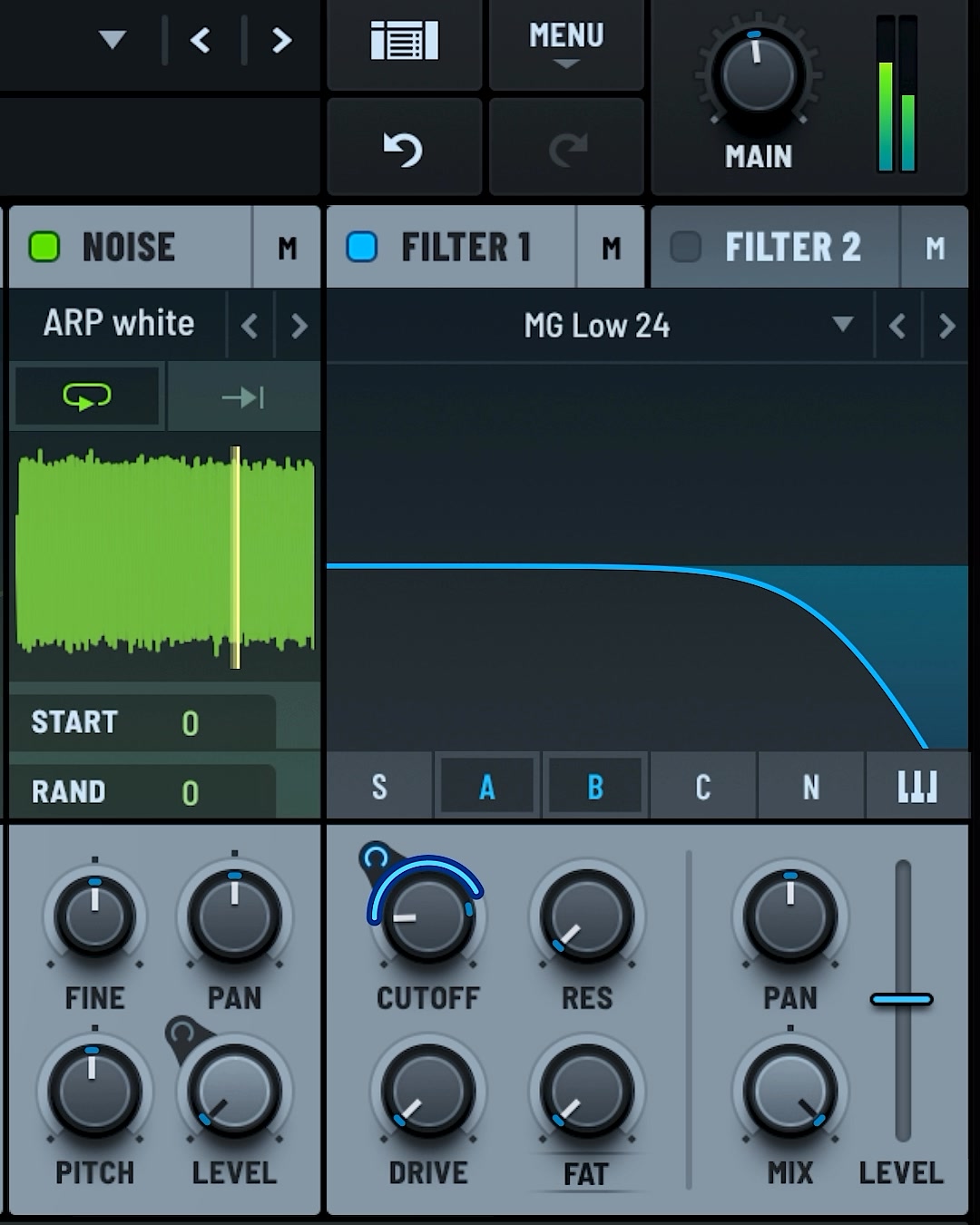The image size is (980, 1225).
Task: Click the filter LEVEL vertical slider handle
Action: [901, 1000]
